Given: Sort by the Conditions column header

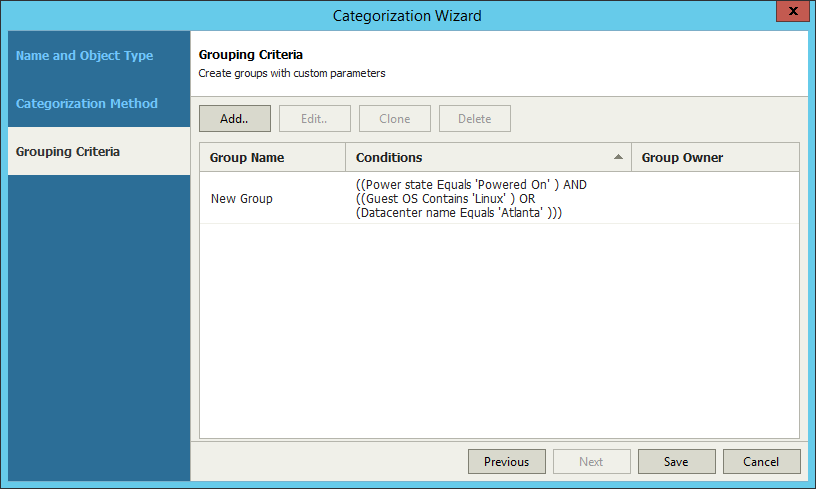Looking at the screenshot, I should point(488,157).
